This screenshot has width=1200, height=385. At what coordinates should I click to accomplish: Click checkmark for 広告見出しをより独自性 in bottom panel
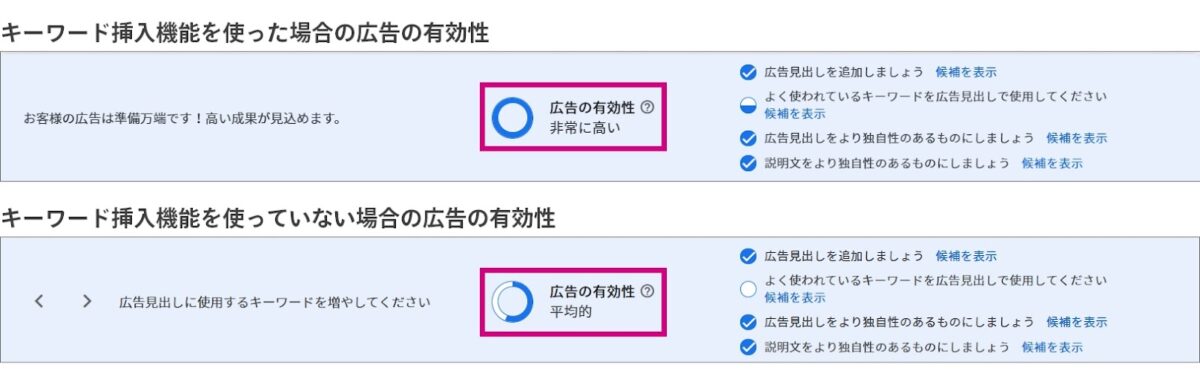(x=748, y=322)
